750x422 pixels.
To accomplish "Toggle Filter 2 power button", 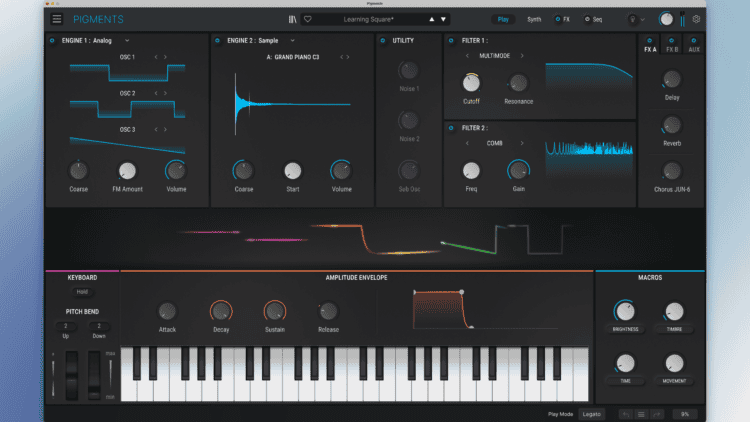I will tap(451, 128).
